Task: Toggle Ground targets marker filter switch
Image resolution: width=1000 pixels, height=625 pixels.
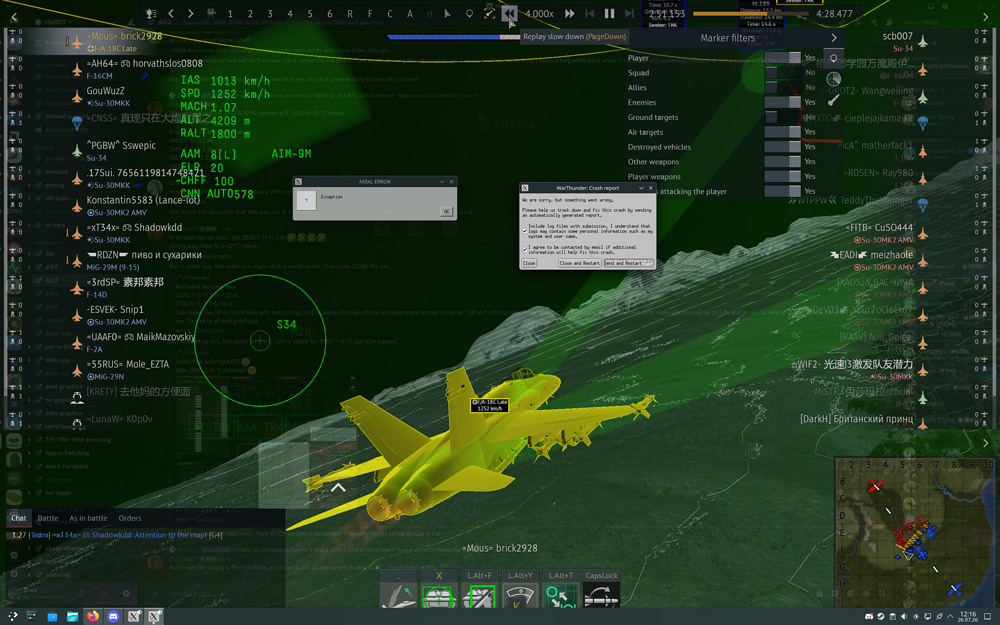Action: 783,117
